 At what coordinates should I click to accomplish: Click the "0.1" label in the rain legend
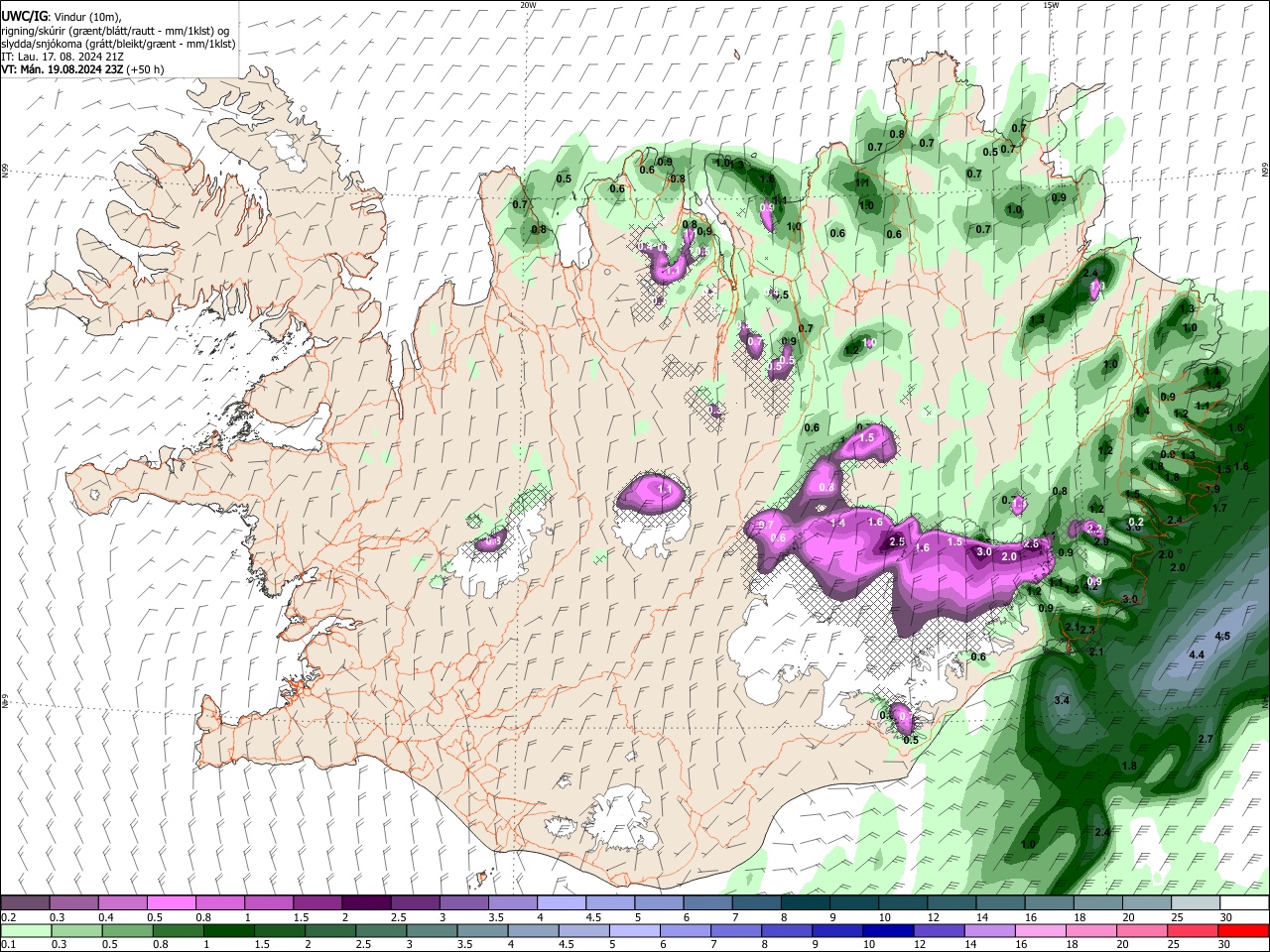click(8, 945)
